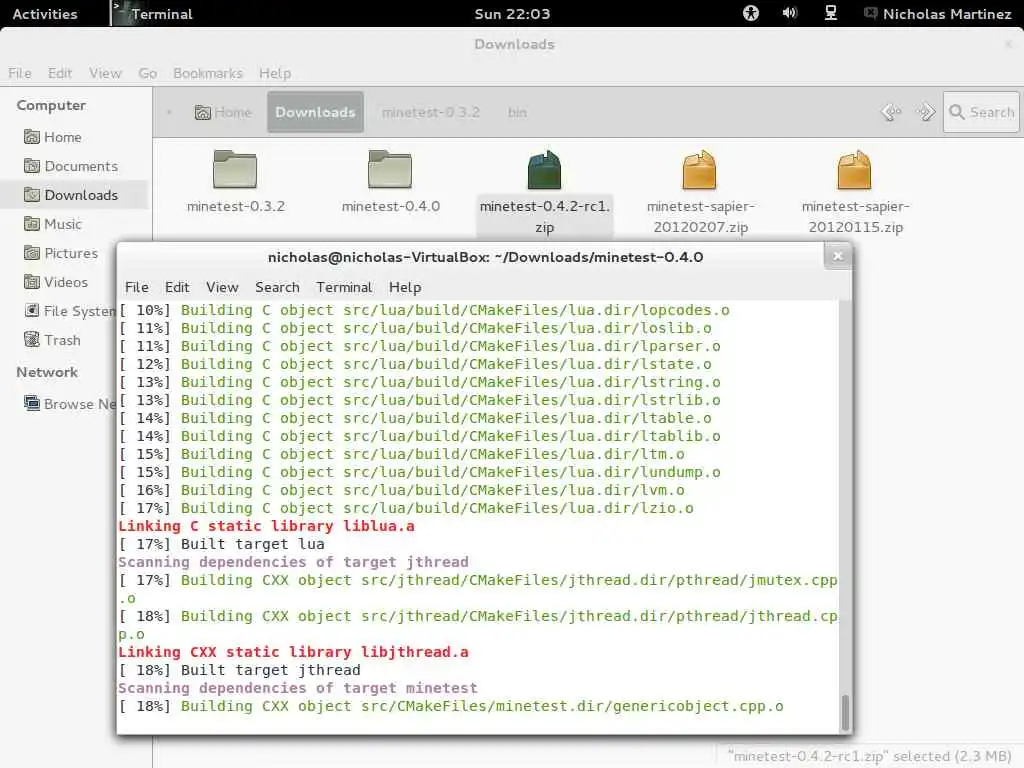This screenshot has height=768, width=1024.
Task: Click the line building genericobject.cpp.o
Action: (x=451, y=707)
